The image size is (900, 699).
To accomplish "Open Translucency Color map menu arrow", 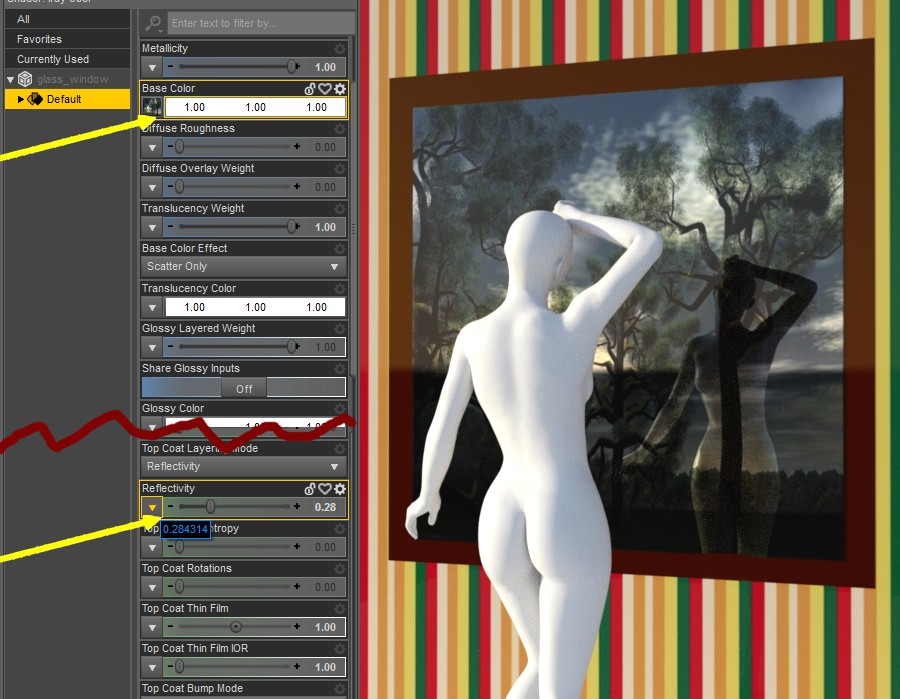I will pyautogui.click(x=152, y=307).
